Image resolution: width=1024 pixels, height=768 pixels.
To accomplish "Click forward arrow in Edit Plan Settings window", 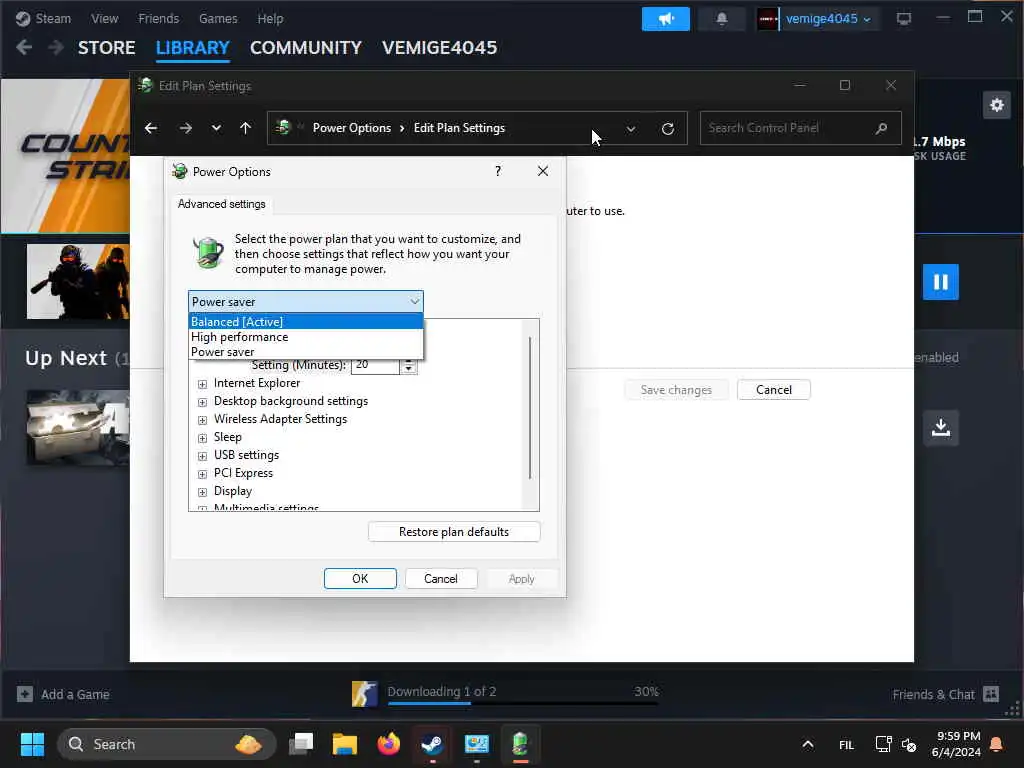I will [x=185, y=128].
